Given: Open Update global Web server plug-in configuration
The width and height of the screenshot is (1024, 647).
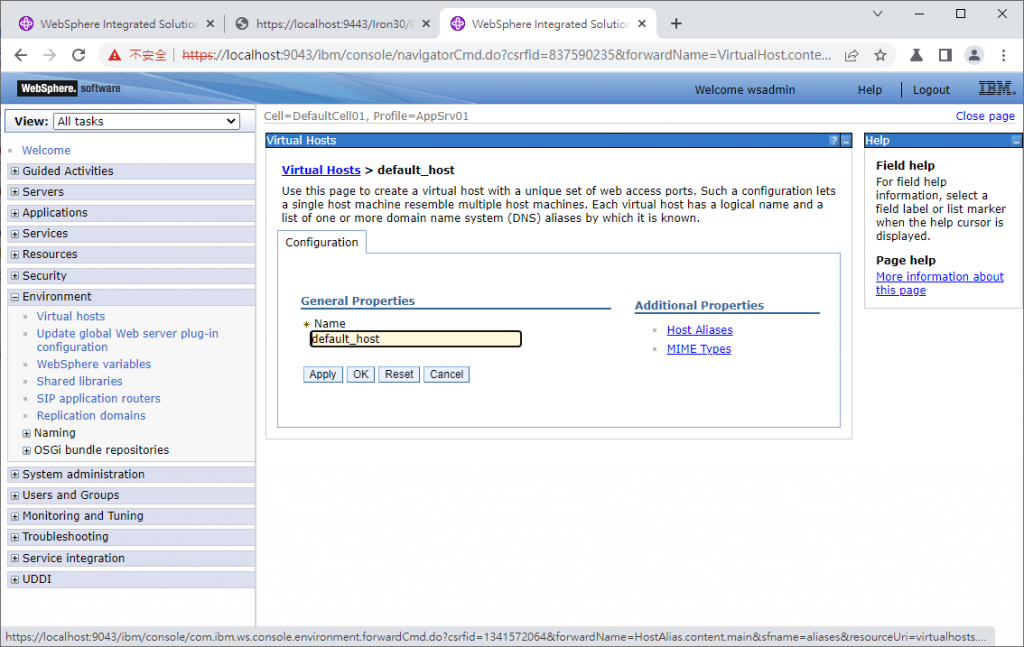Looking at the screenshot, I should pyautogui.click(x=127, y=340).
